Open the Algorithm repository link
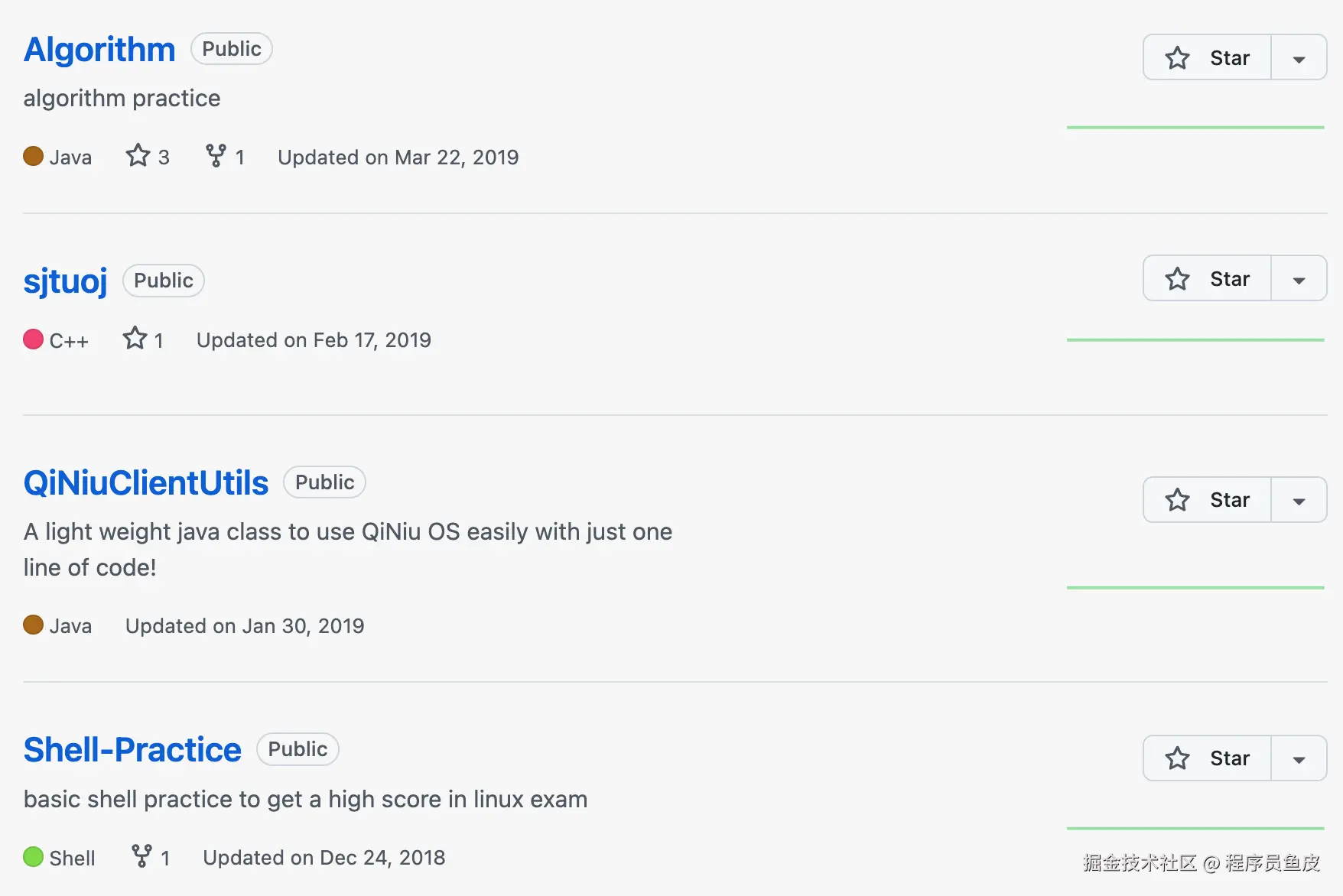 point(99,50)
